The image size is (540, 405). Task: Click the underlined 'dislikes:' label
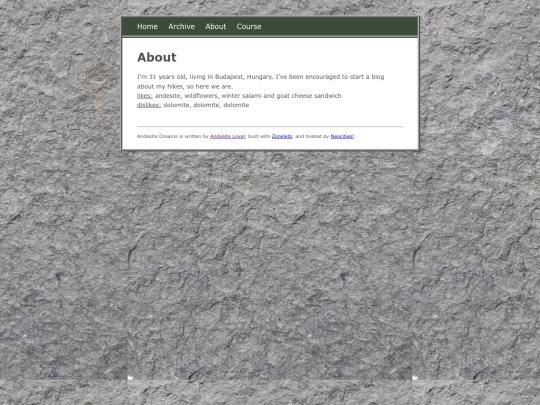point(149,105)
